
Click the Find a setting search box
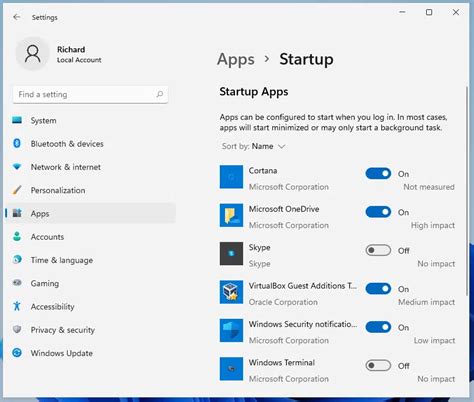pos(90,94)
